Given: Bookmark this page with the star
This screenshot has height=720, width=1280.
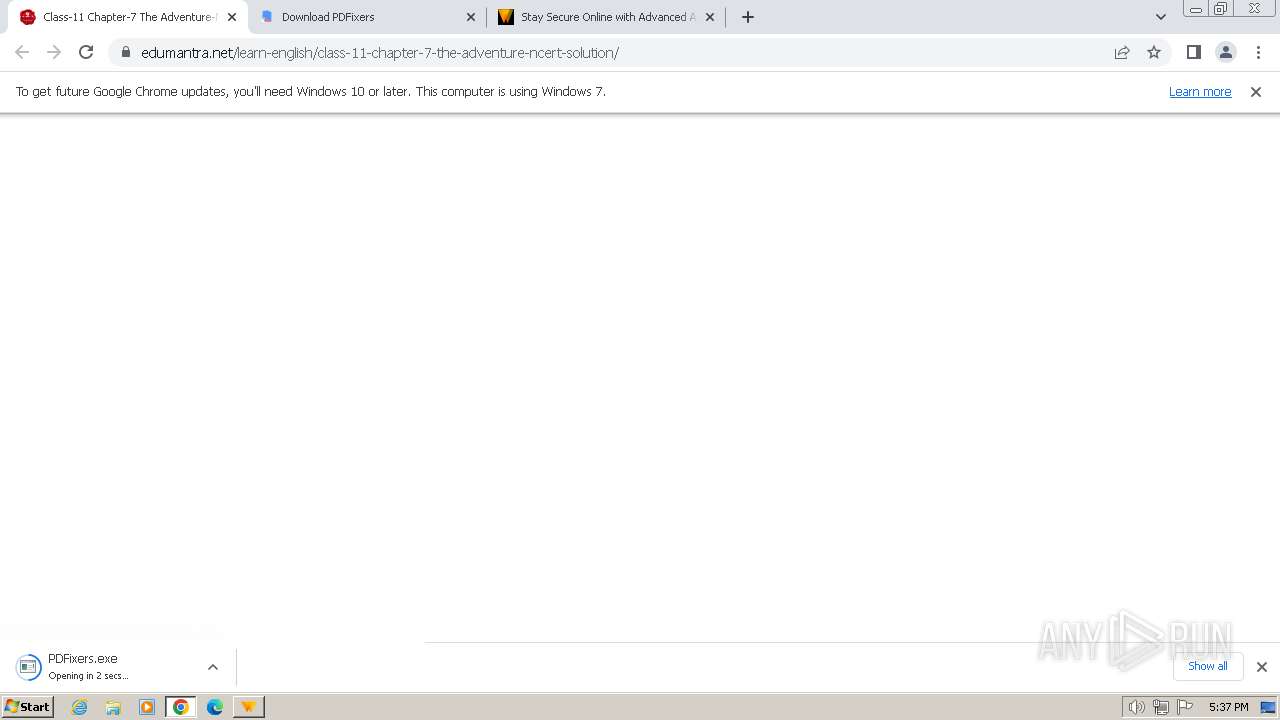Looking at the screenshot, I should 1154,52.
